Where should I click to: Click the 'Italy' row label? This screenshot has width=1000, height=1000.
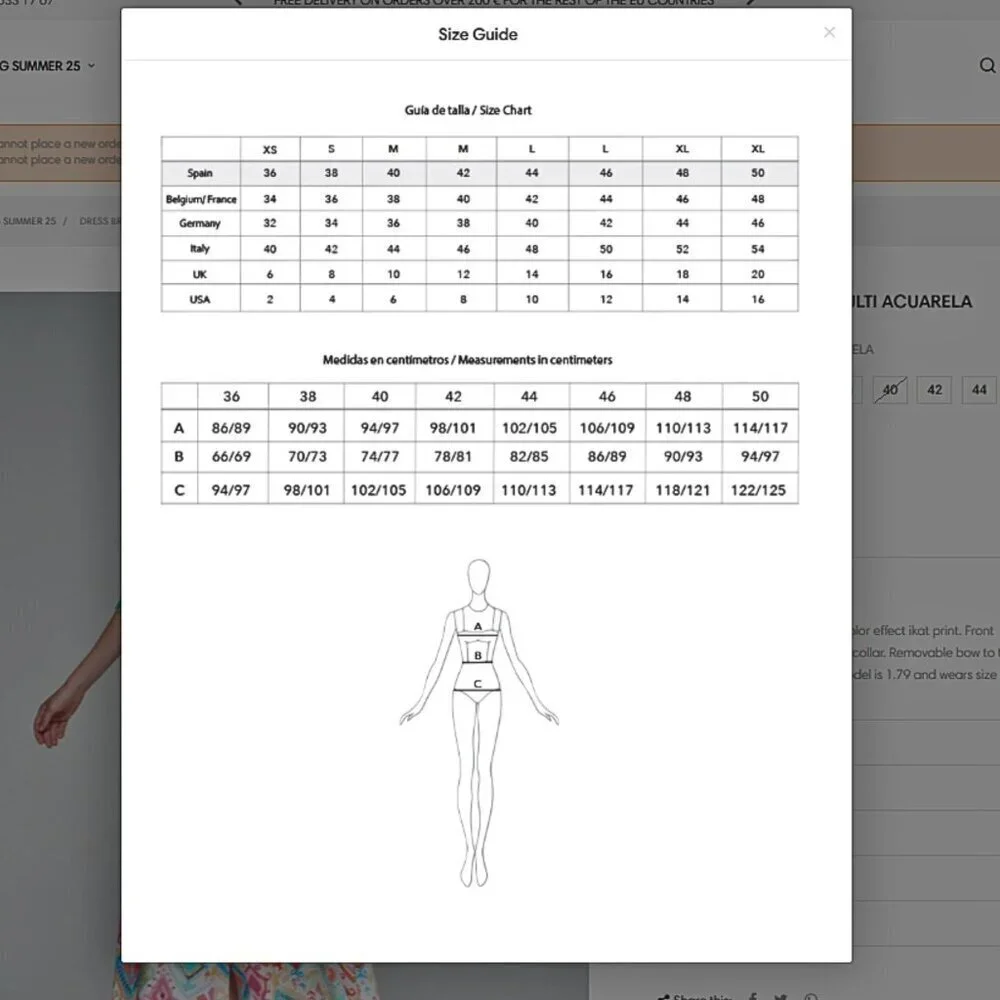(200, 249)
